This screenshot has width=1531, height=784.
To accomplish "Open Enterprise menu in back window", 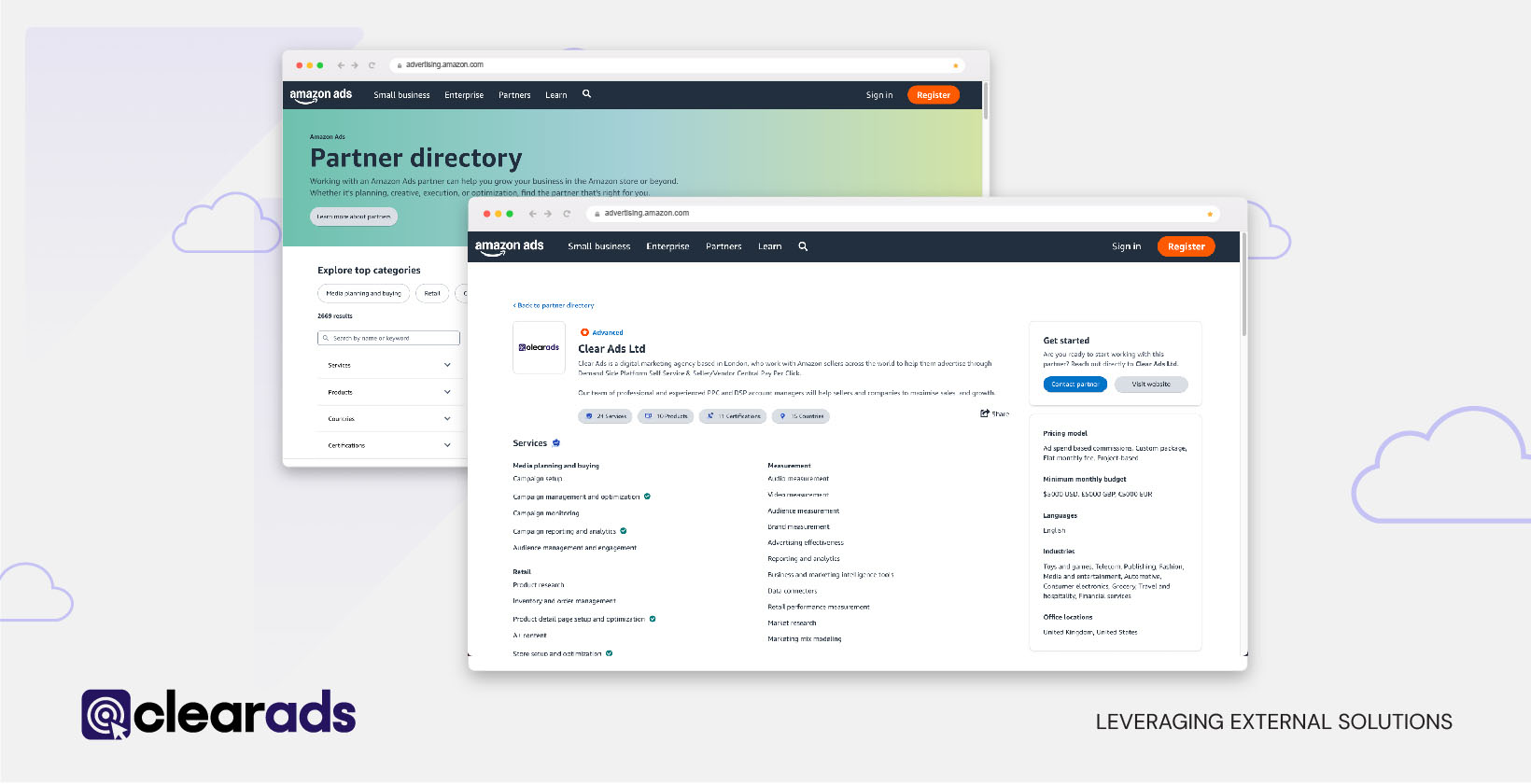I will [464, 95].
